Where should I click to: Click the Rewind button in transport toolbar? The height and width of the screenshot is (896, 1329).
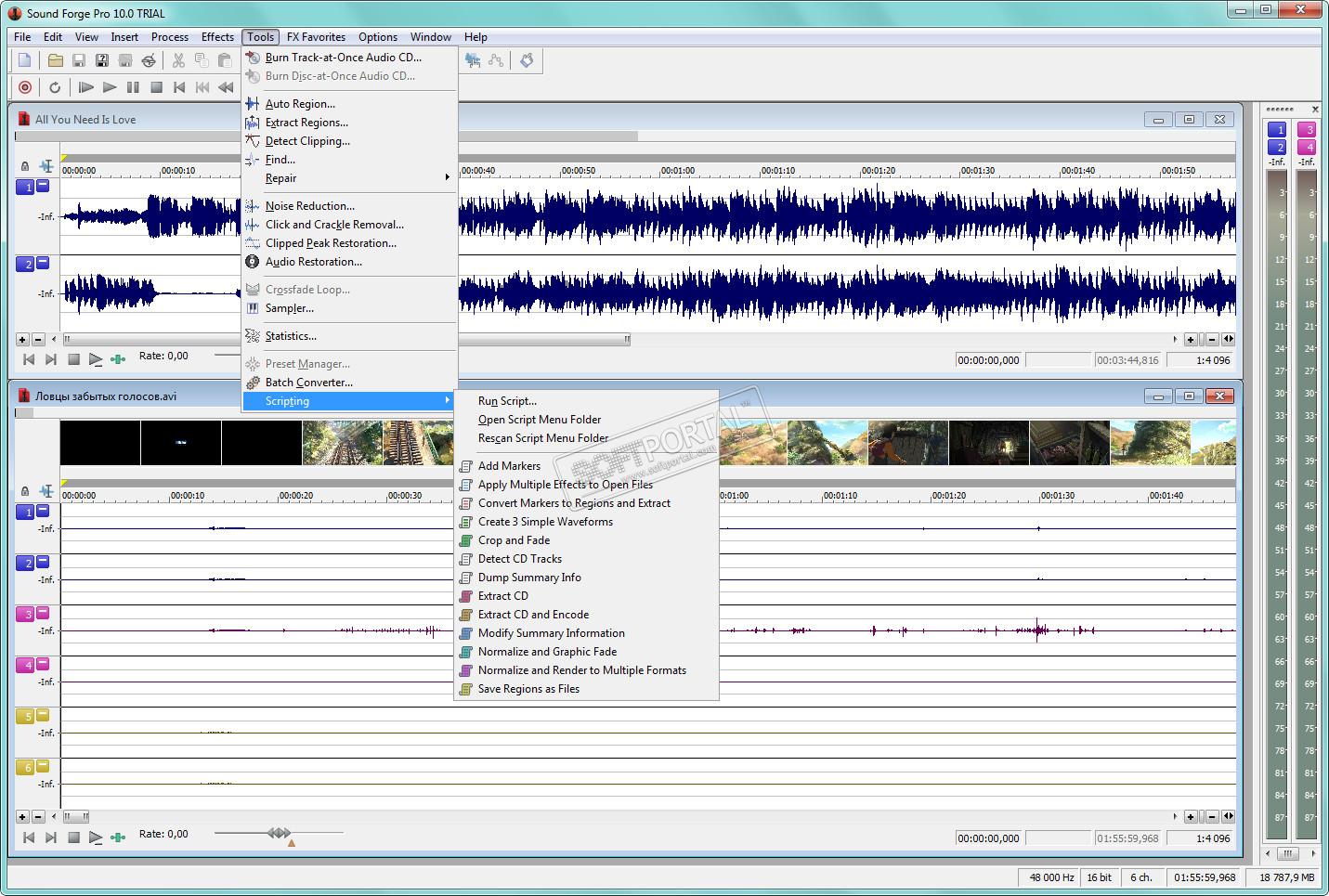coord(226,87)
